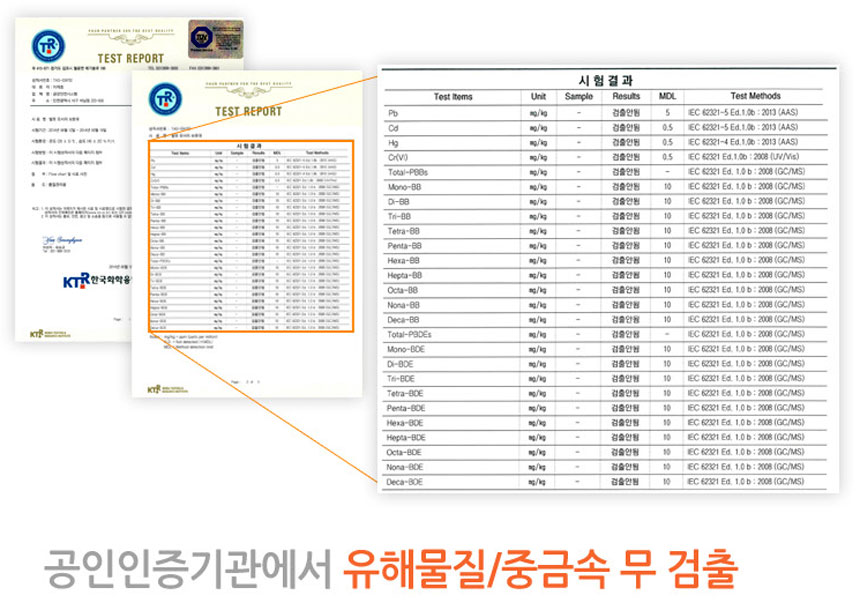This screenshot has width=860, height=610.
Task: Click the holographic seal on the back report
Action: click(216, 39)
